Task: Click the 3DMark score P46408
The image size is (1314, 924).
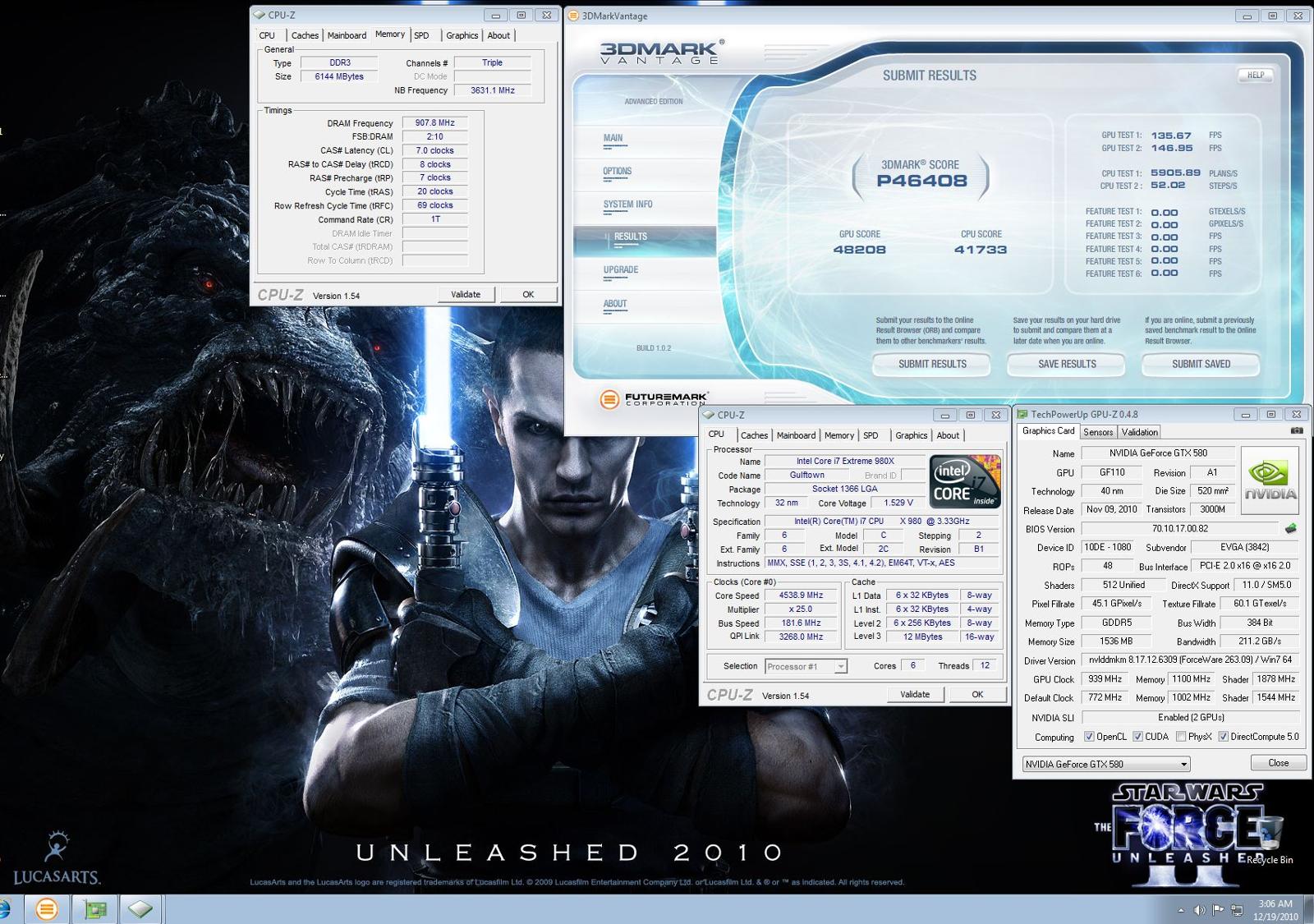Action: coord(921,181)
